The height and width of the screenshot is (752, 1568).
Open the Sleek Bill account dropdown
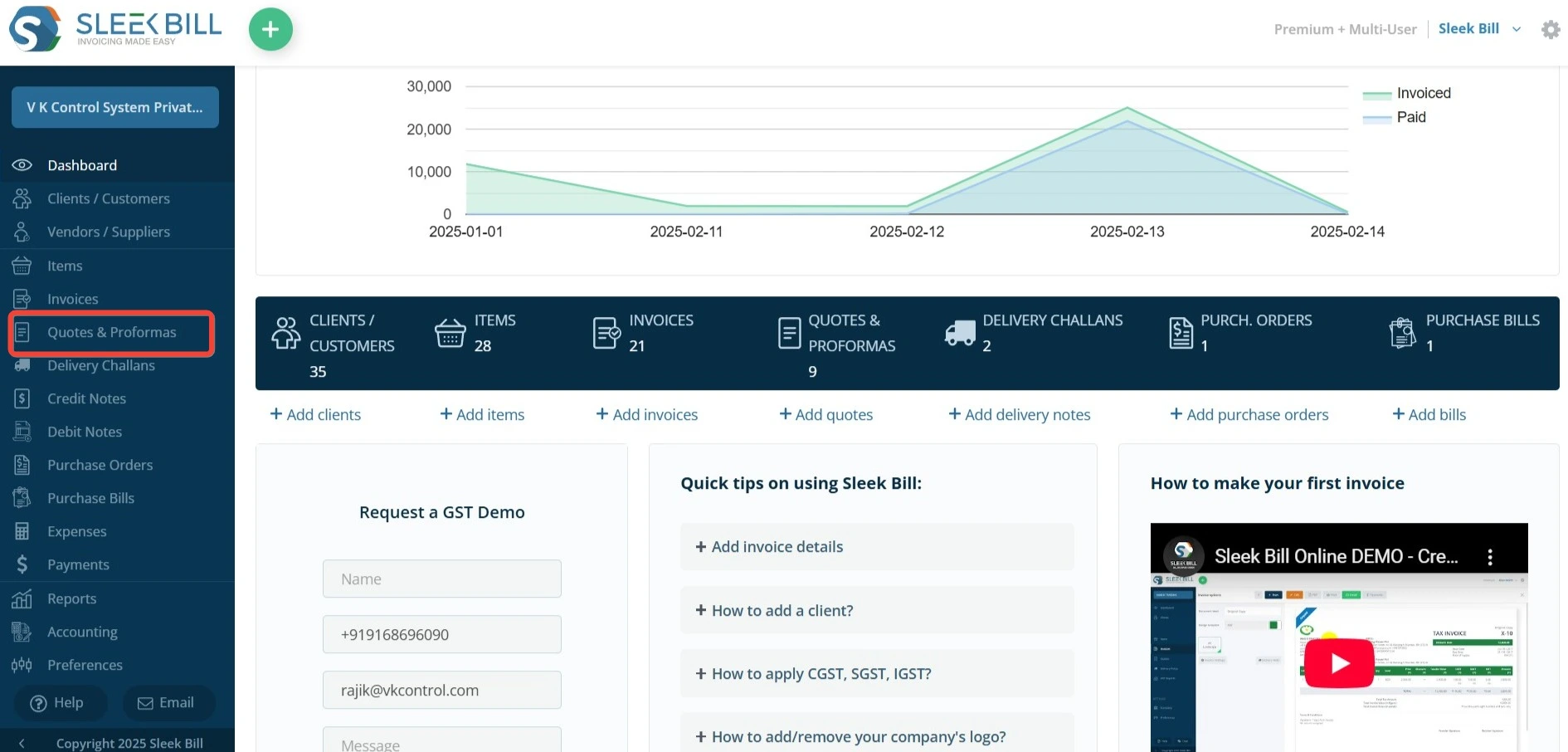coord(1479,29)
